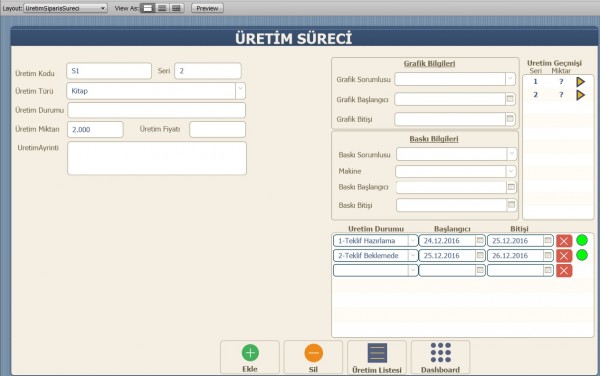
Task: Click green status circle on 2-Teklif Beklemede row
Action: point(582,255)
